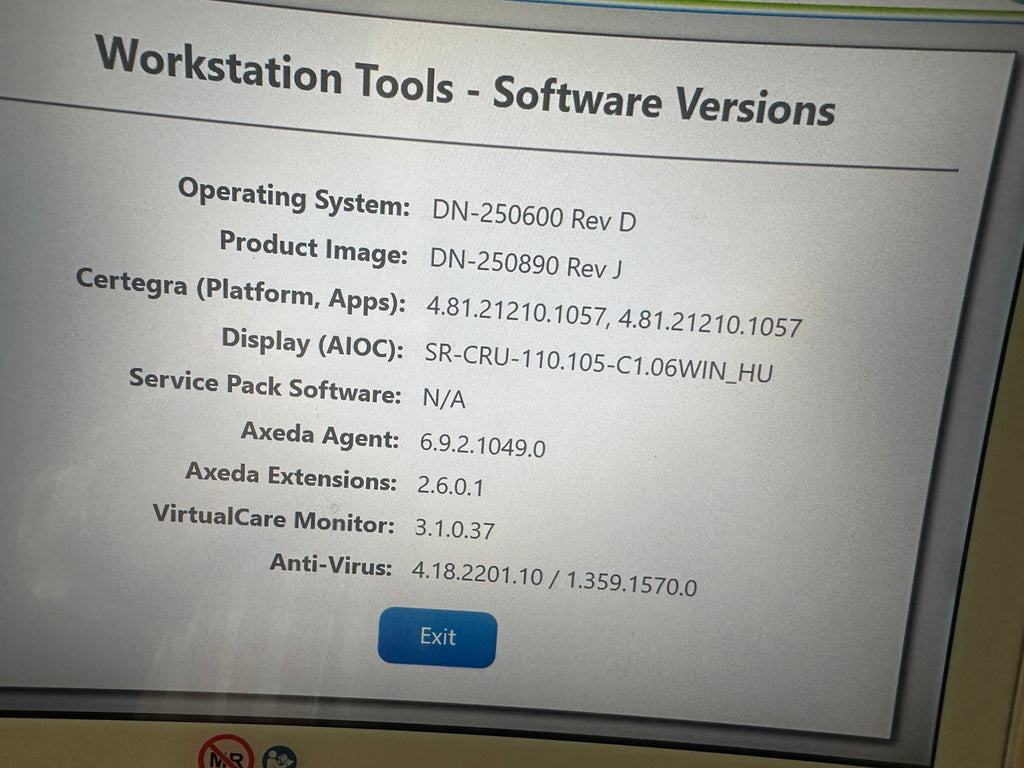Click the Axeda Agent label

[x=319, y=434]
